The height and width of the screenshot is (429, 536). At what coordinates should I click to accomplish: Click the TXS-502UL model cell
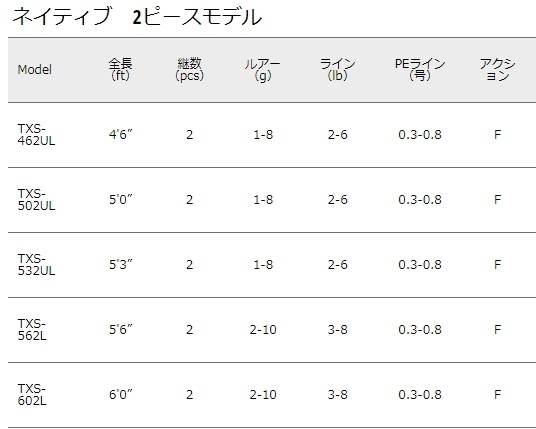tap(36, 200)
